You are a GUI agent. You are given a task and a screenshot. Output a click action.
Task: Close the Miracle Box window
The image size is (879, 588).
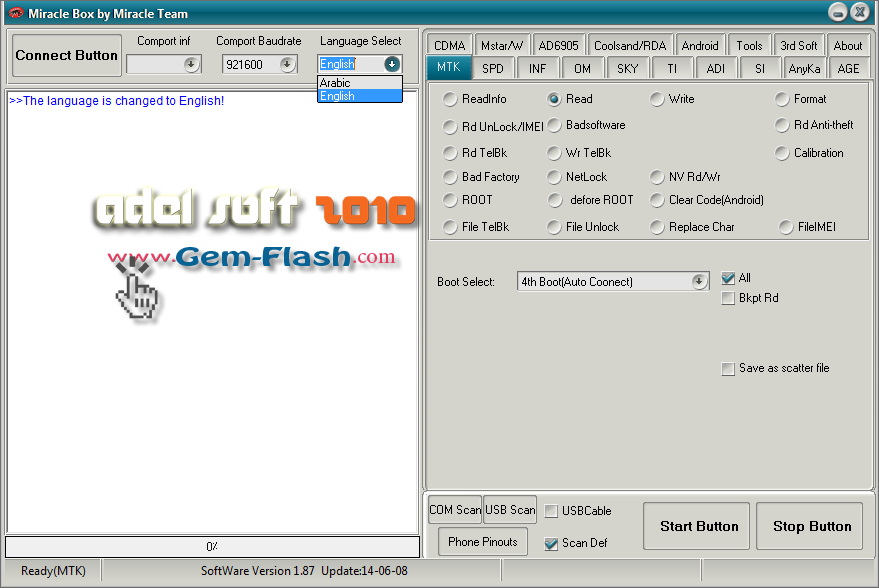(x=859, y=12)
